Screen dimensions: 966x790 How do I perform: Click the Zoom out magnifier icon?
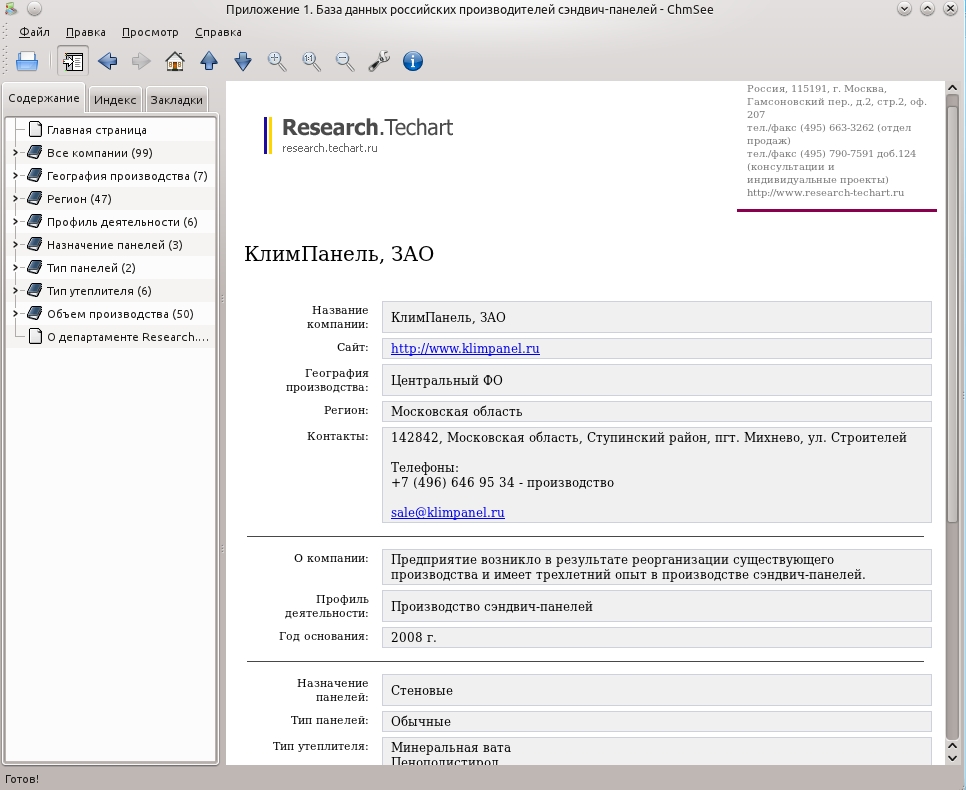coord(345,61)
